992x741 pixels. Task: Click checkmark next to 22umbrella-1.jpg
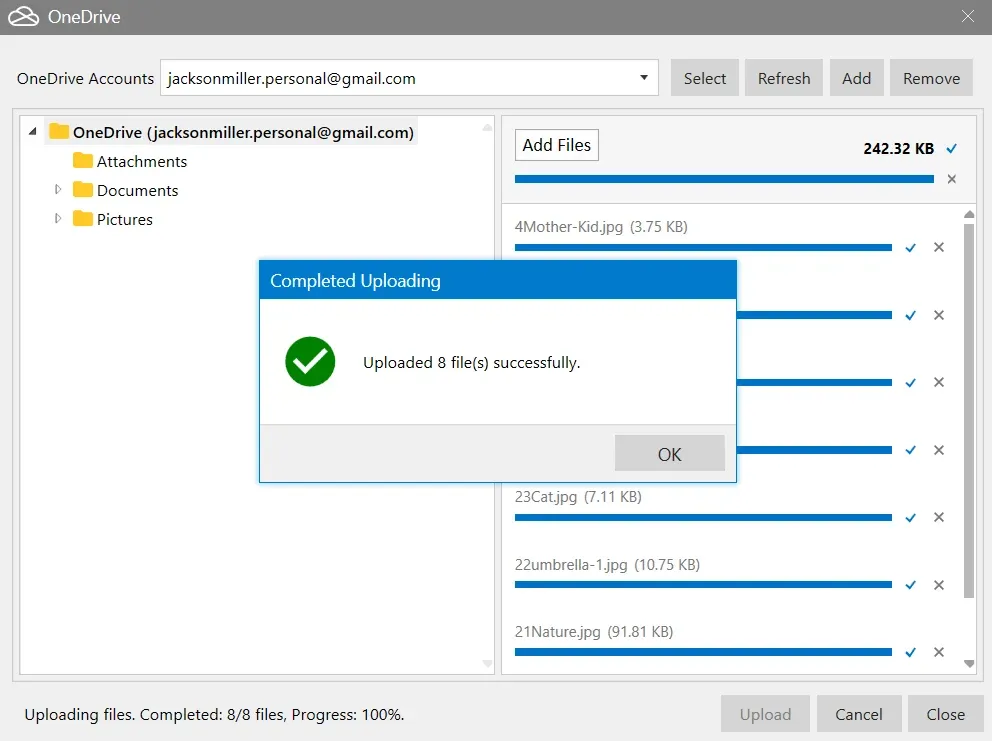pyautogui.click(x=910, y=585)
